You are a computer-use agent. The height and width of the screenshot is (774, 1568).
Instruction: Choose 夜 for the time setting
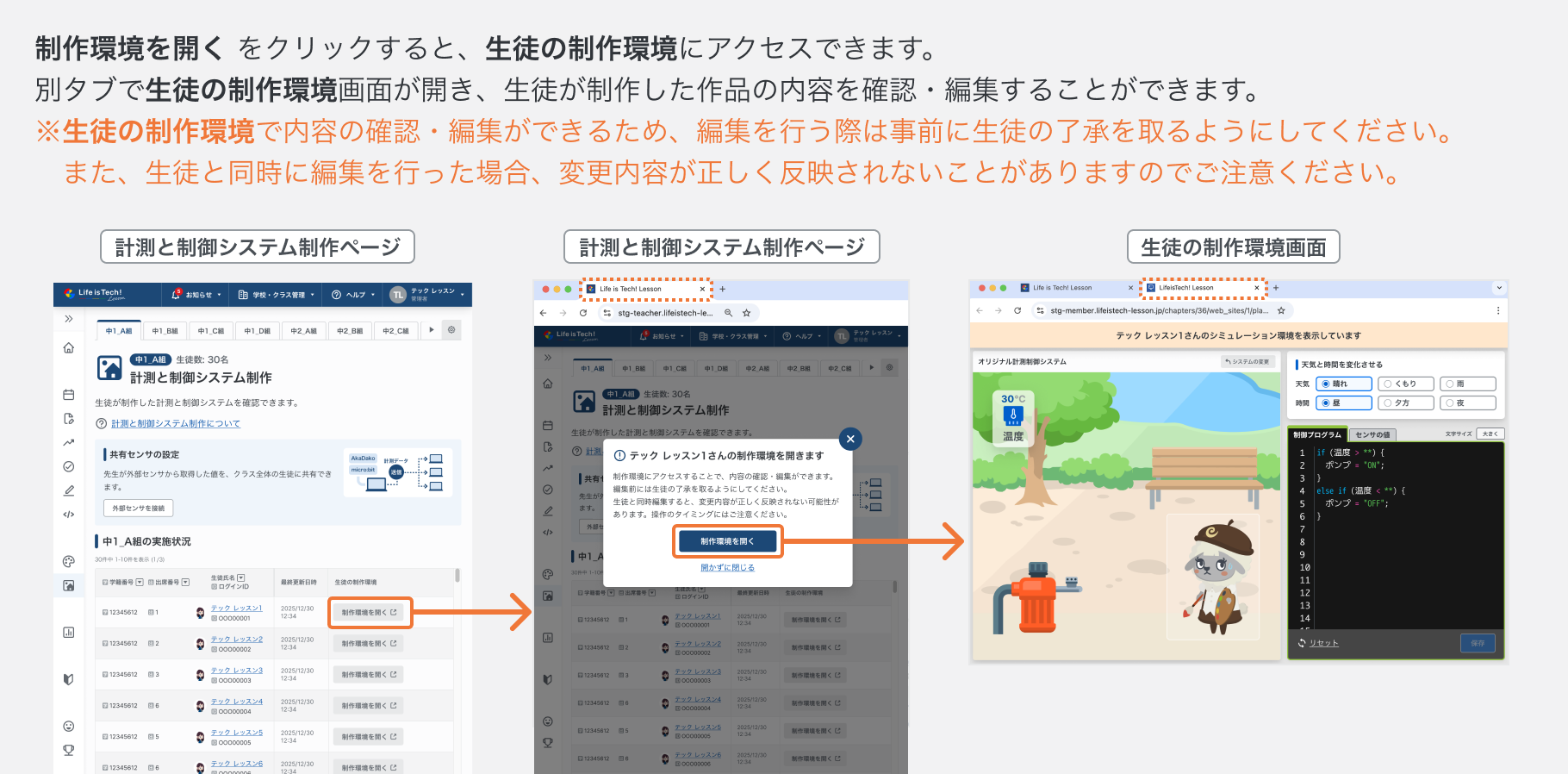pyautogui.click(x=1468, y=403)
